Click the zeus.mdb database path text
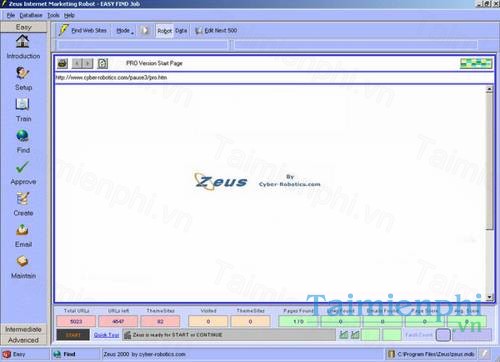 (436, 354)
